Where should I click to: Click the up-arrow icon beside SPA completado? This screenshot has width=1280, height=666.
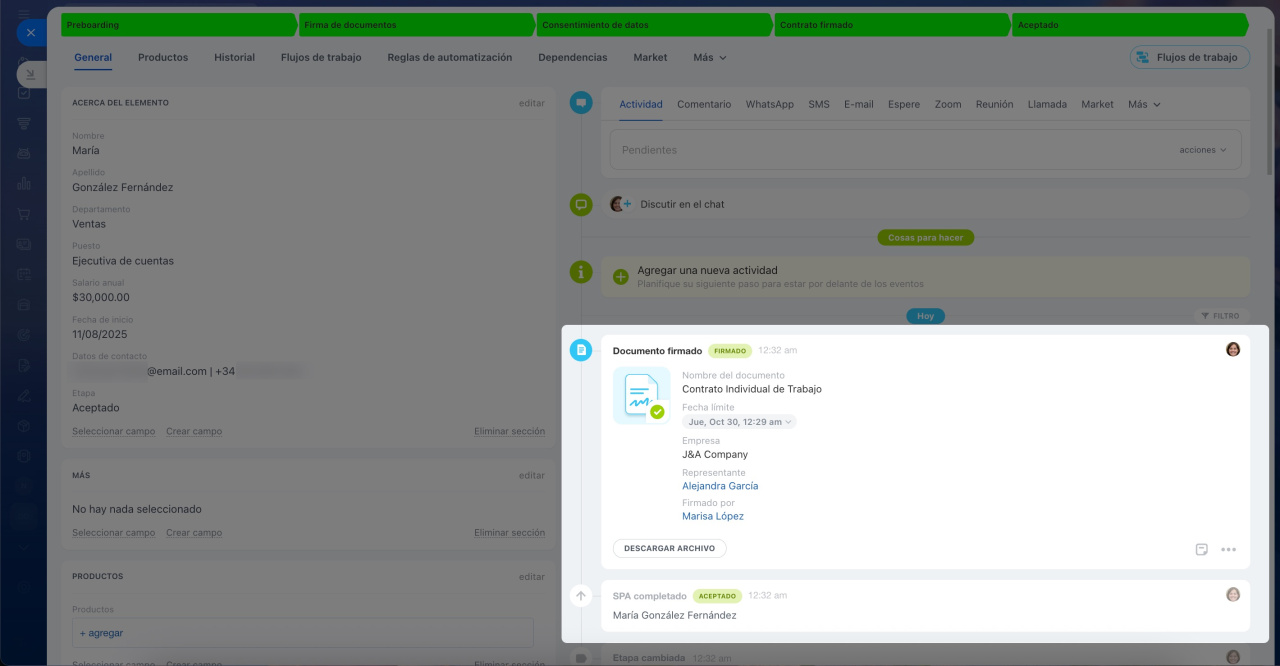click(581, 595)
